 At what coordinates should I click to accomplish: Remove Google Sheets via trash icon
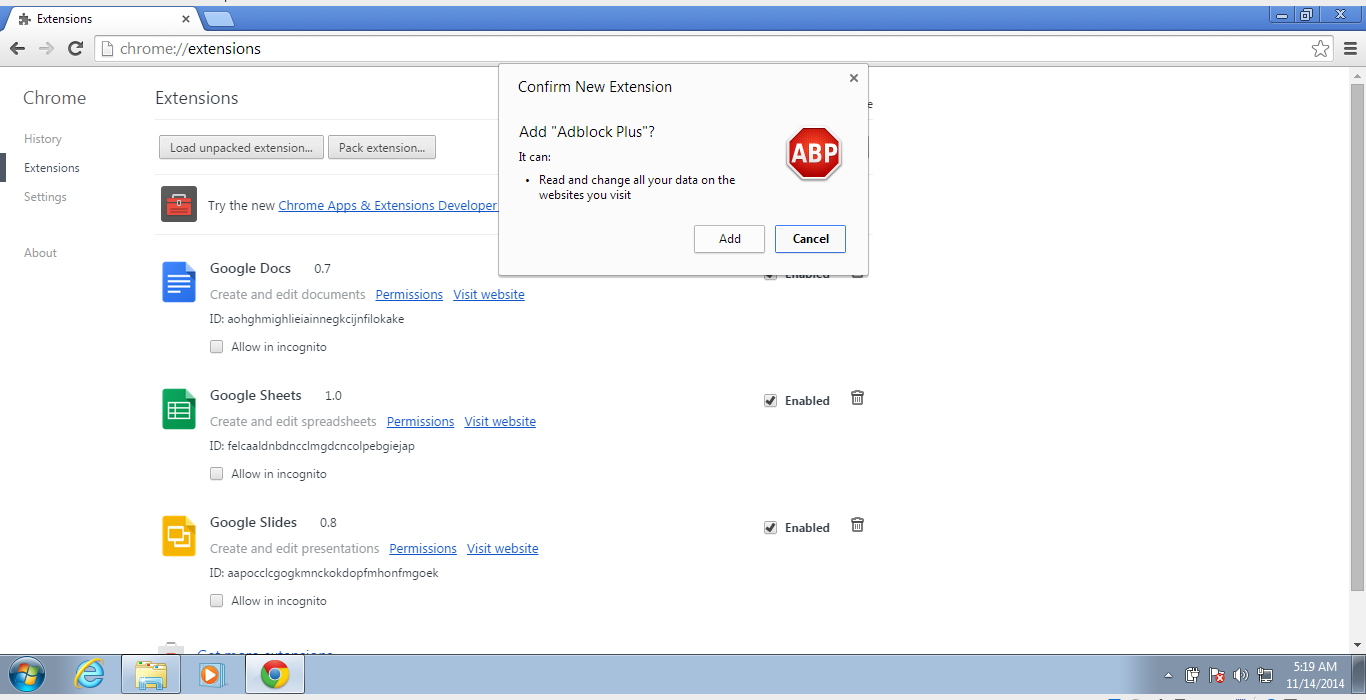(x=857, y=398)
